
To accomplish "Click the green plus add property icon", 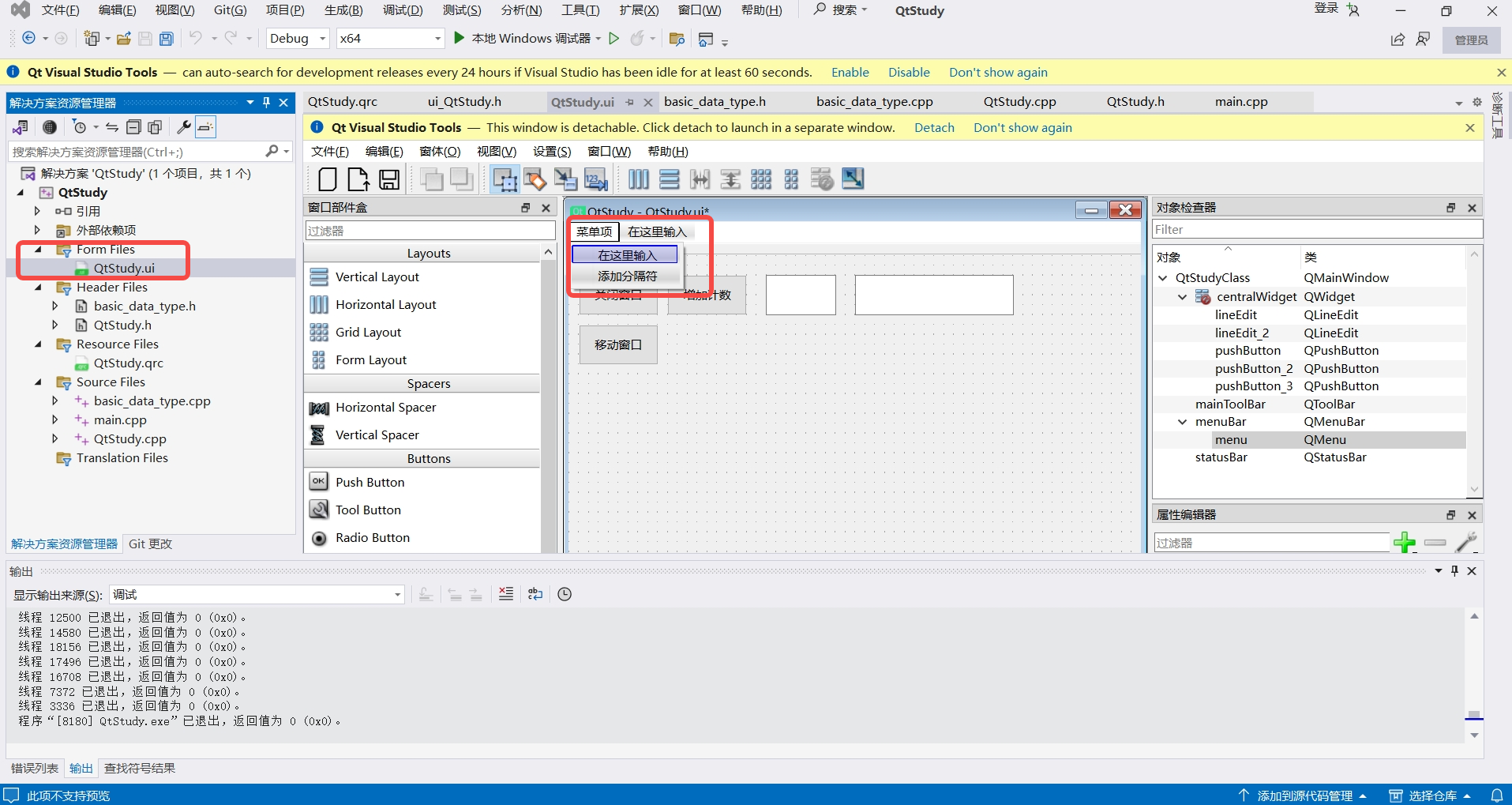I will (x=1405, y=543).
